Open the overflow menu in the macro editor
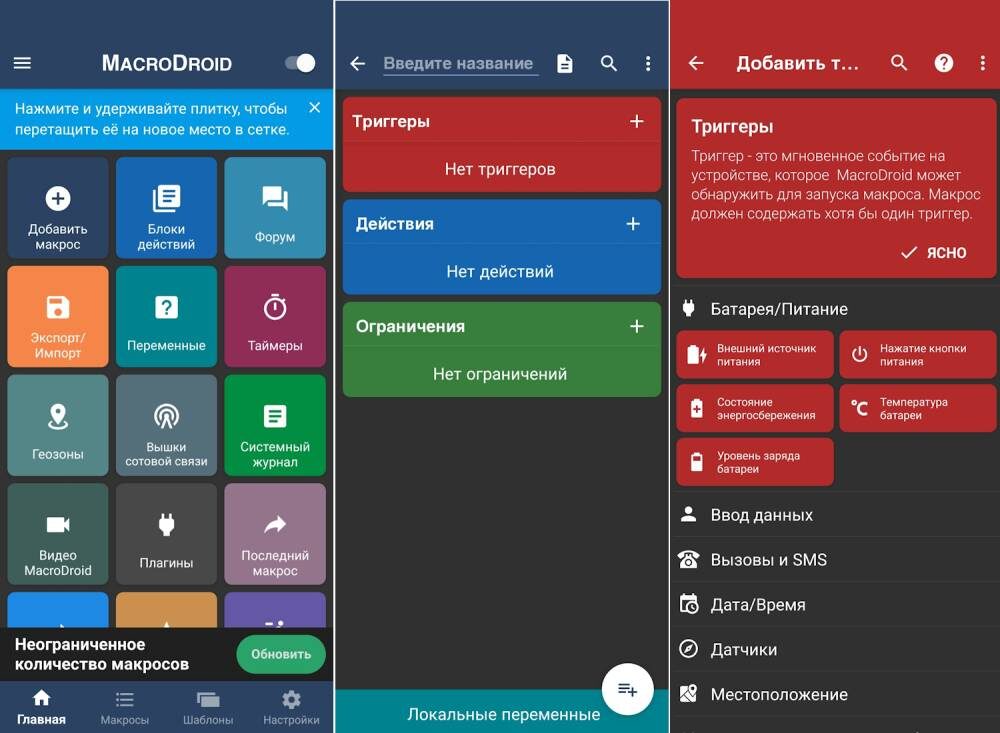 click(x=648, y=63)
